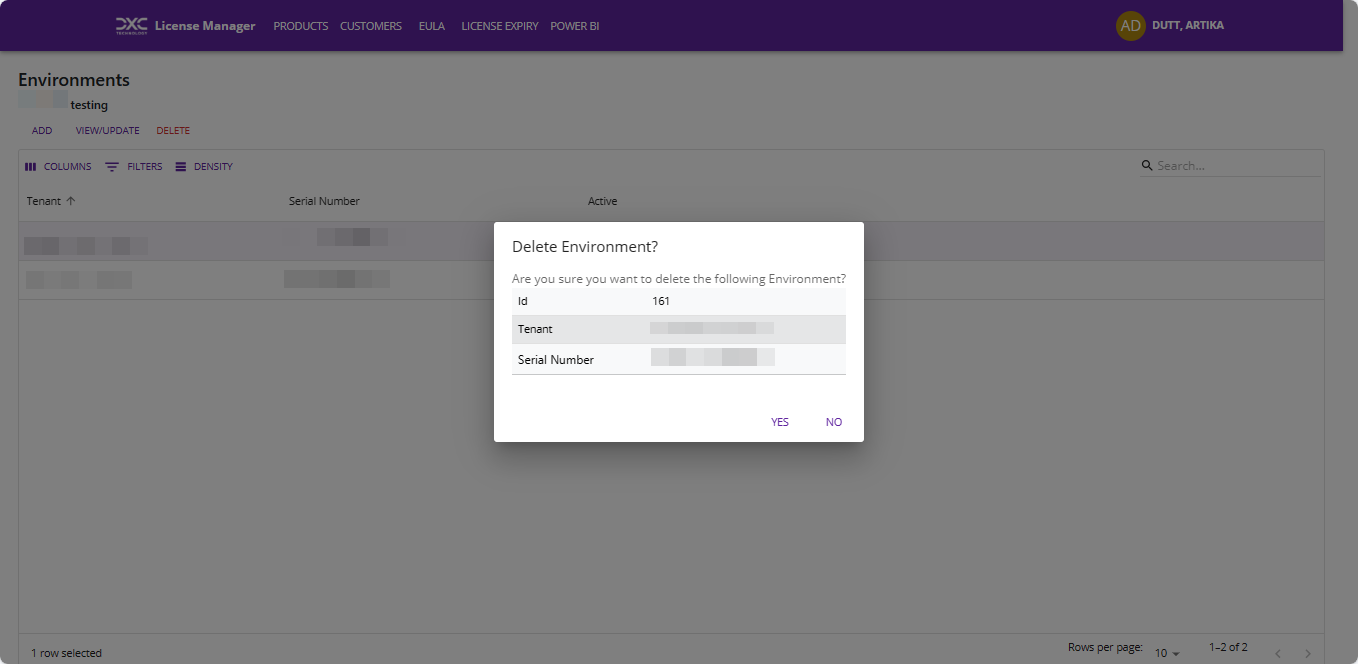Viewport: 1358px width, 664px height.
Task: Click inside the Search field
Action: point(1235,166)
